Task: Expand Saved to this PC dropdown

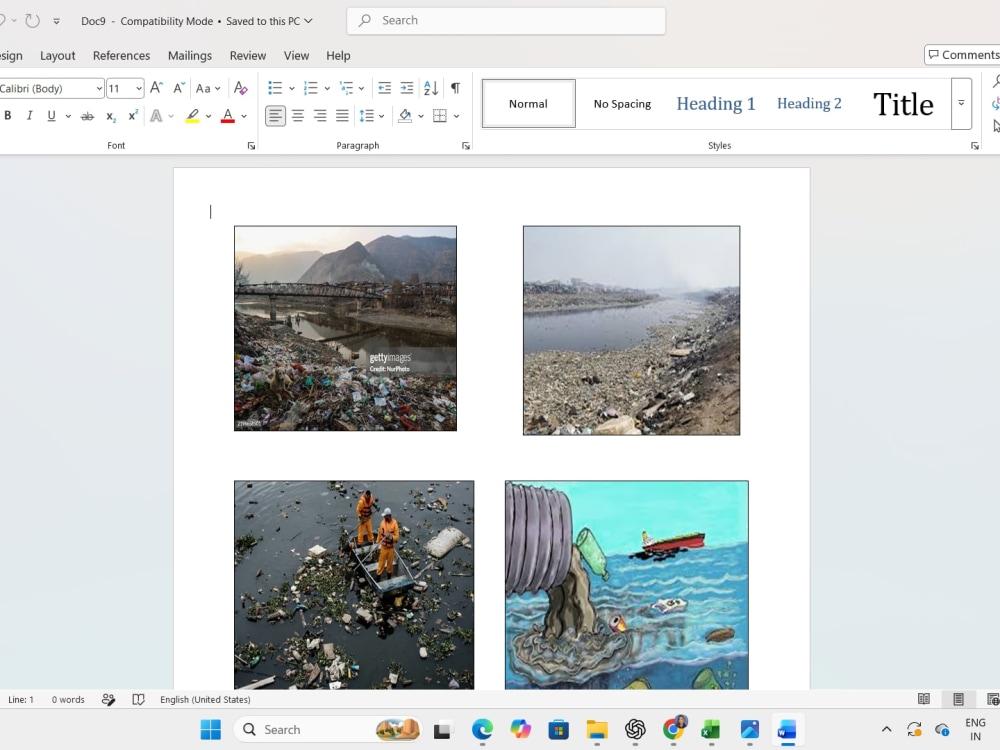Action: [309, 21]
